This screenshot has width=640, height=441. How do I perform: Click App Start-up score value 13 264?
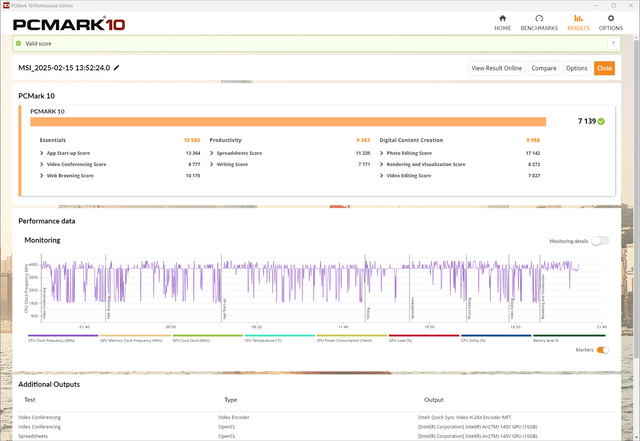[x=193, y=153]
